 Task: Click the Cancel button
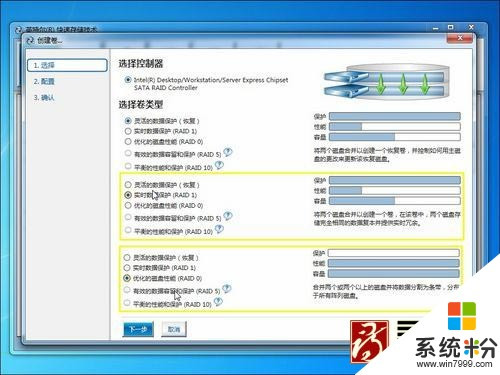point(174,329)
